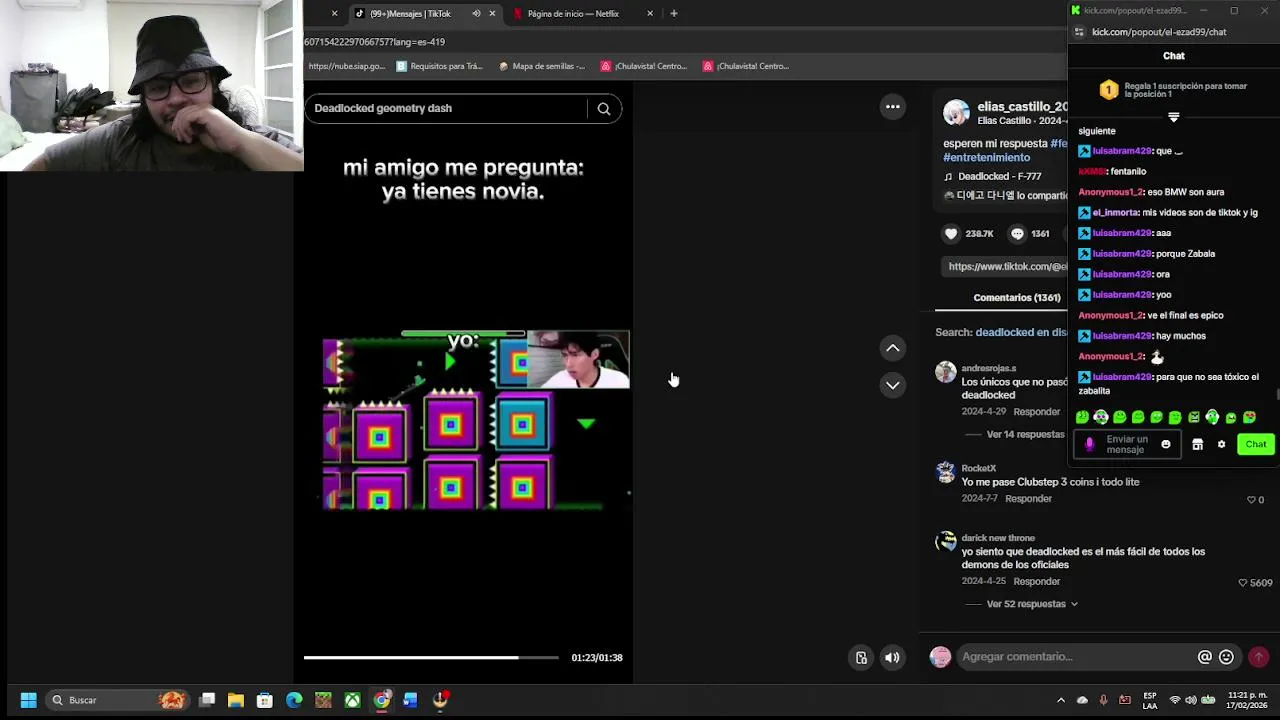Open Mapa de semillas bookmark
The width and height of the screenshot is (1280, 720).
[x=541, y=67]
